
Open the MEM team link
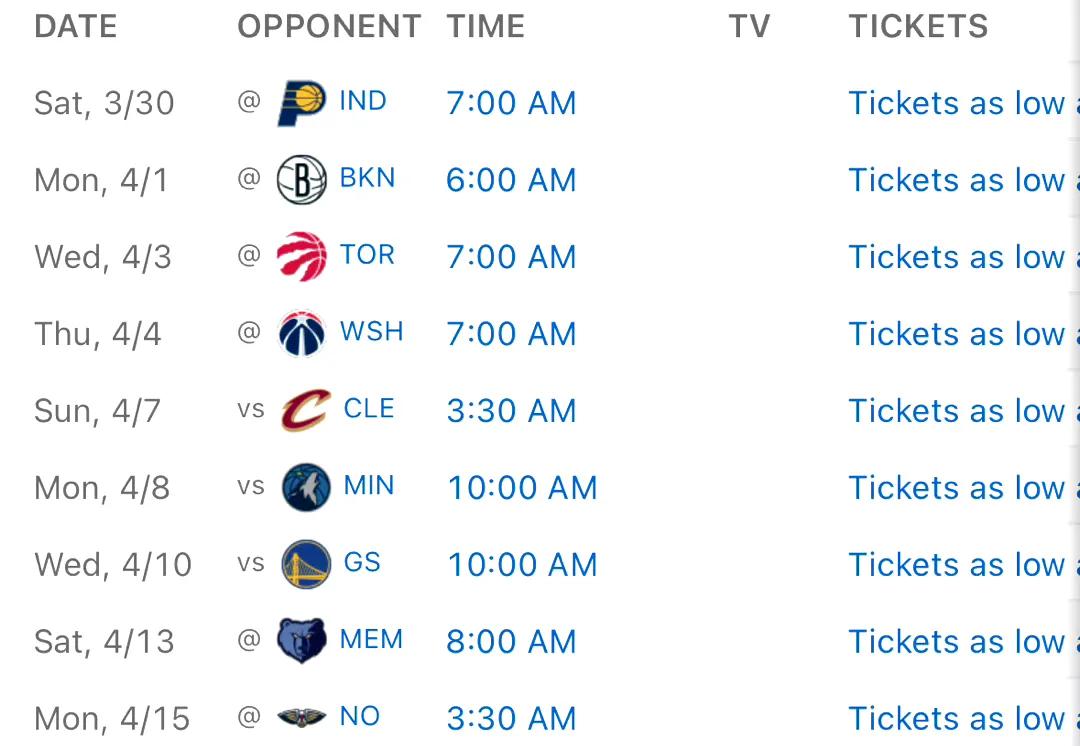pos(371,639)
